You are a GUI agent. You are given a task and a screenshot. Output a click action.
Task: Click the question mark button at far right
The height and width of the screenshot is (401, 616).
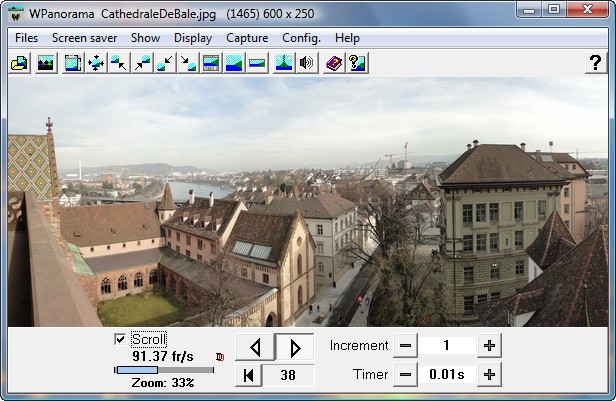(x=594, y=63)
